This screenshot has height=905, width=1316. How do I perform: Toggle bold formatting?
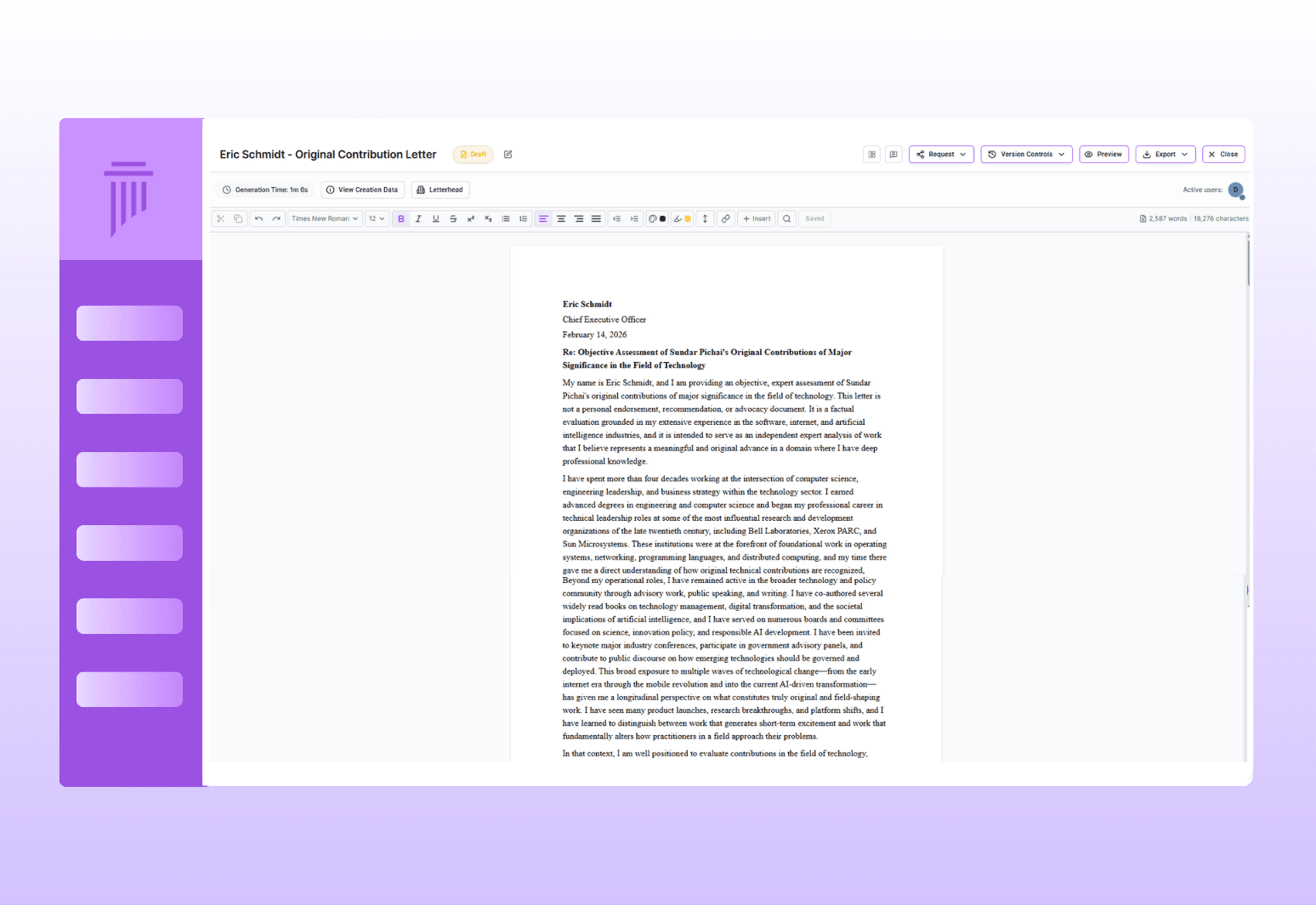[401, 218]
